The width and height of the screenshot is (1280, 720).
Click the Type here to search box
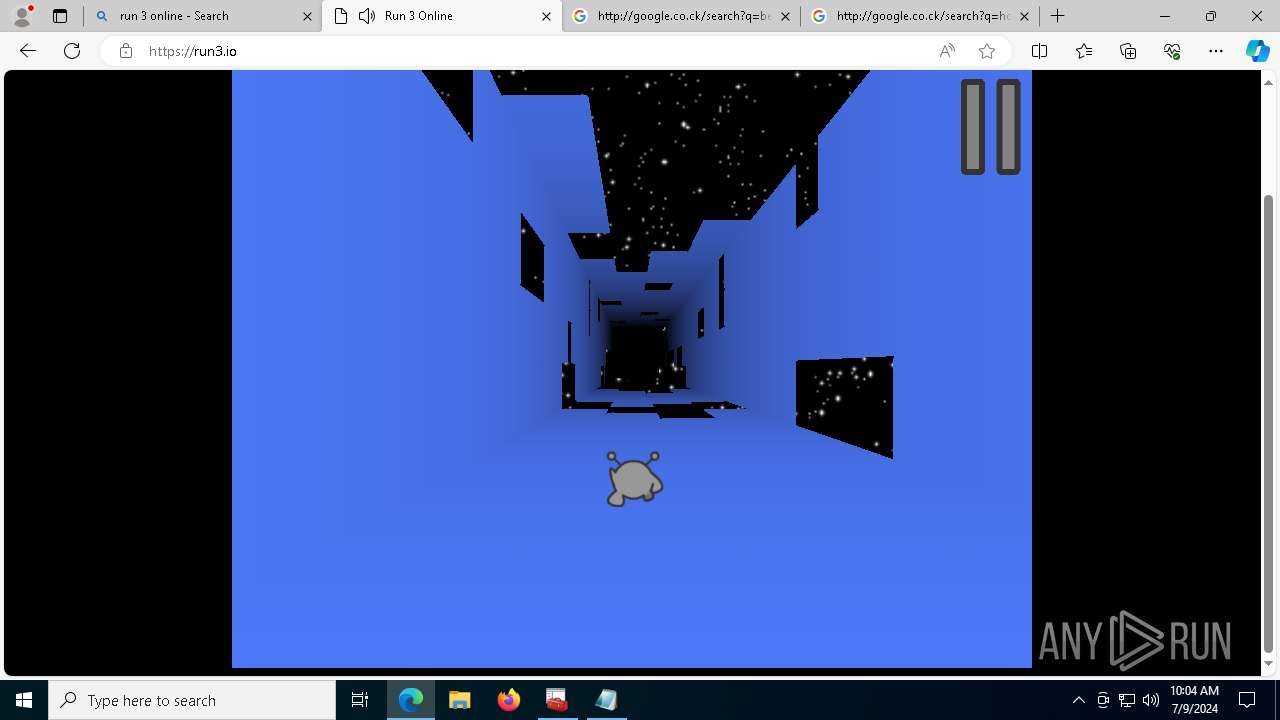click(x=192, y=700)
